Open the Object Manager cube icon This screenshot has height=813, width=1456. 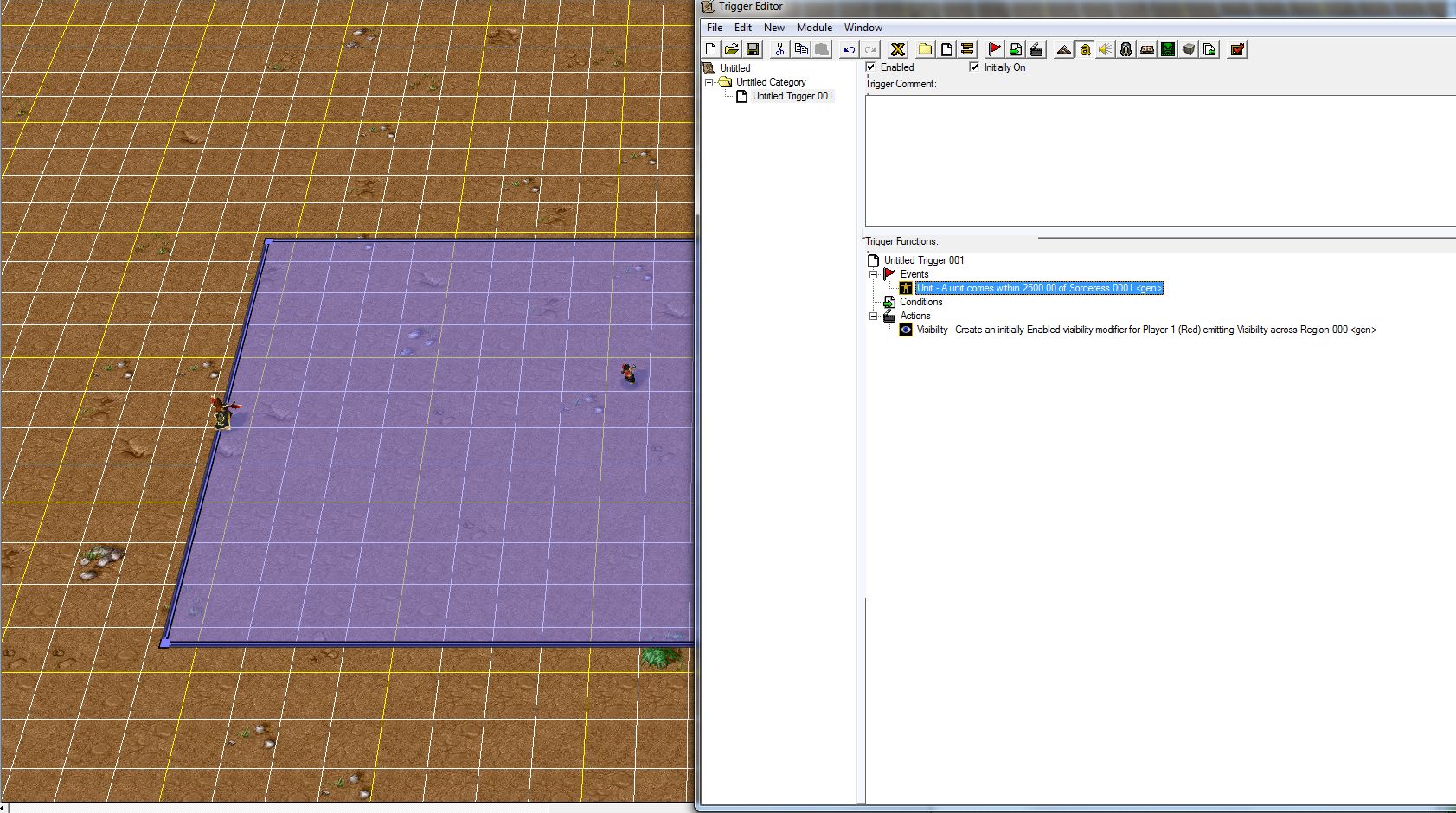[1189, 49]
